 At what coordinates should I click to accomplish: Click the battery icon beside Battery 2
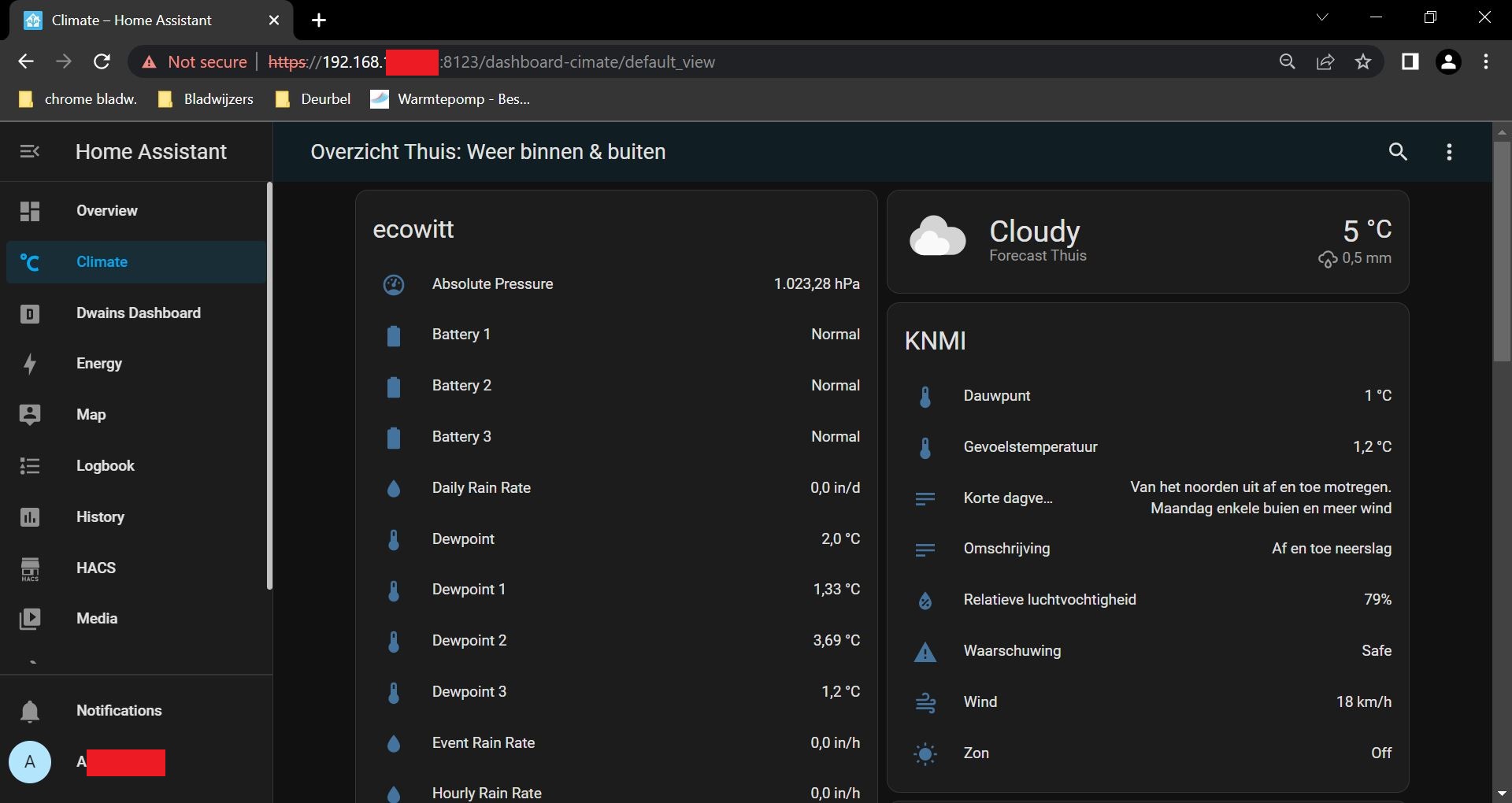click(394, 387)
